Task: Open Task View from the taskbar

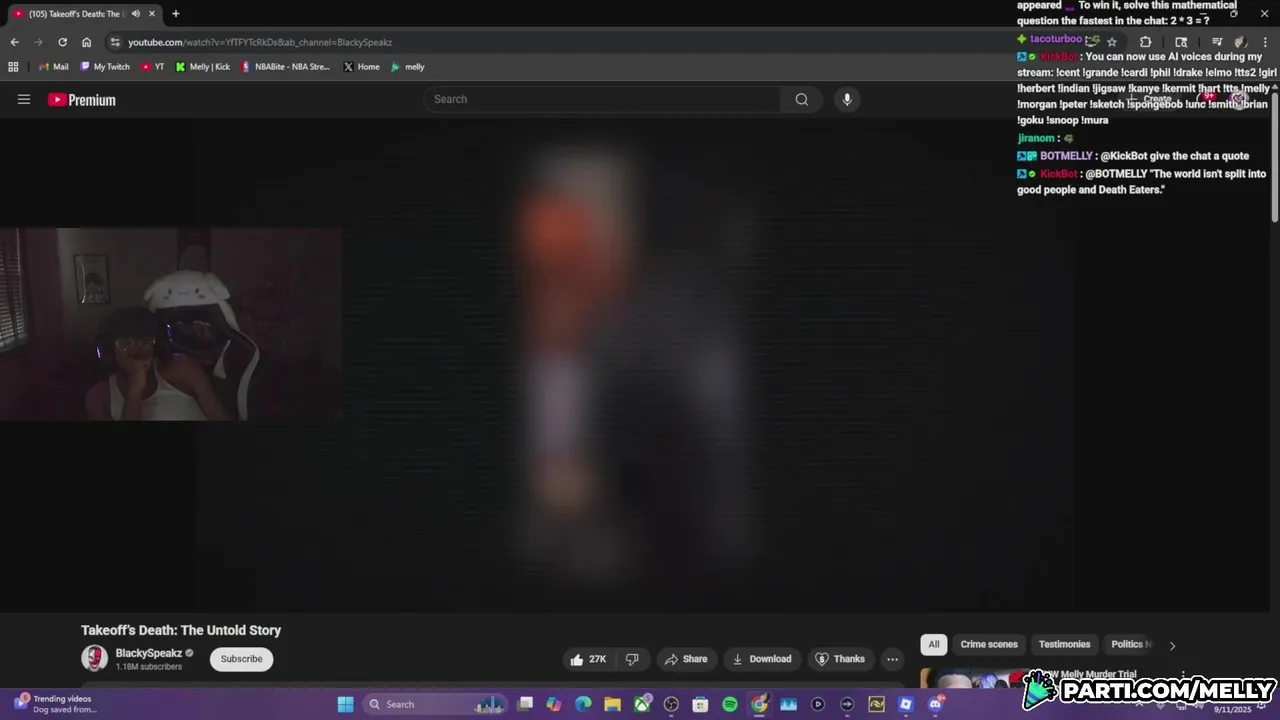Action: (x=525, y=704)
